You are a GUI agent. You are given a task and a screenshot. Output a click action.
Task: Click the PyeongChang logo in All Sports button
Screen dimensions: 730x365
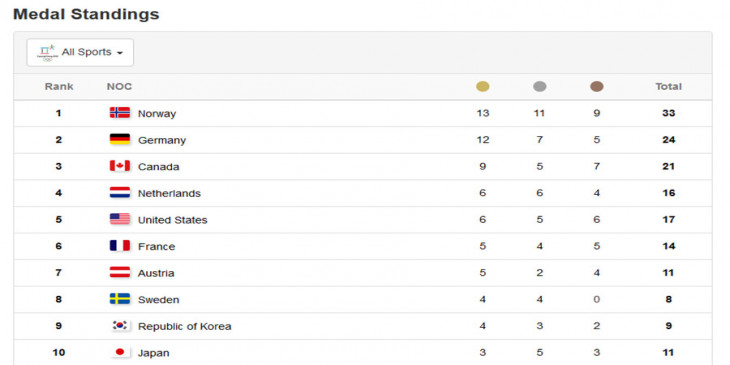47,53
